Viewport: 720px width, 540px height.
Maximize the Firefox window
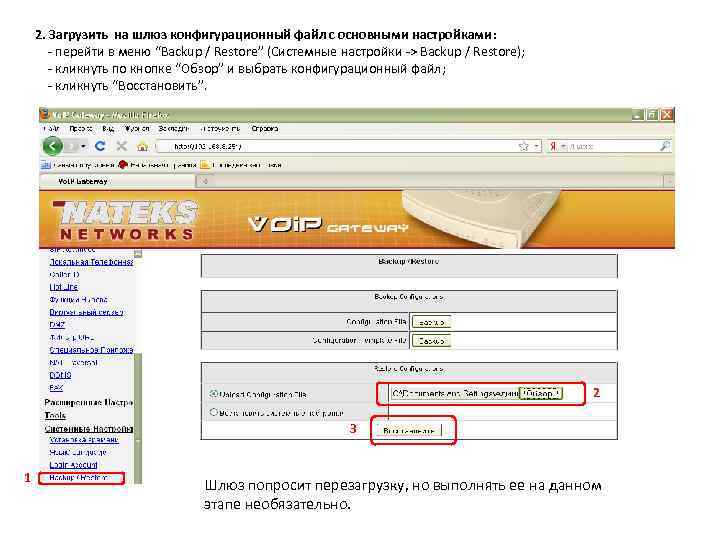(652, 114)
